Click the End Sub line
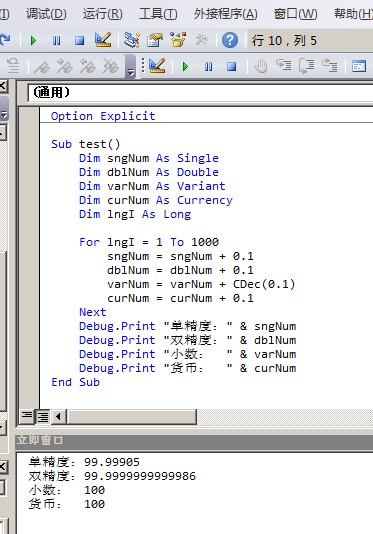 coord(75,382)
